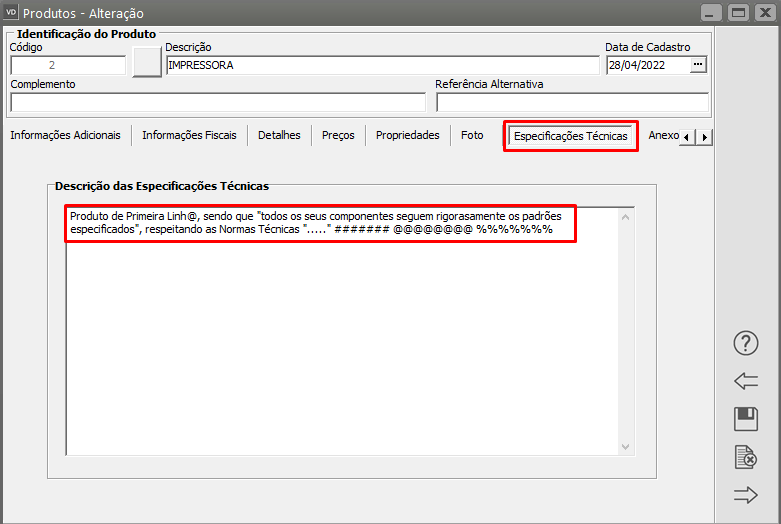Open the calendar picker for Data de Cadastro
Viewport: 781px width, 524px height.
click(x=698, y=65)
